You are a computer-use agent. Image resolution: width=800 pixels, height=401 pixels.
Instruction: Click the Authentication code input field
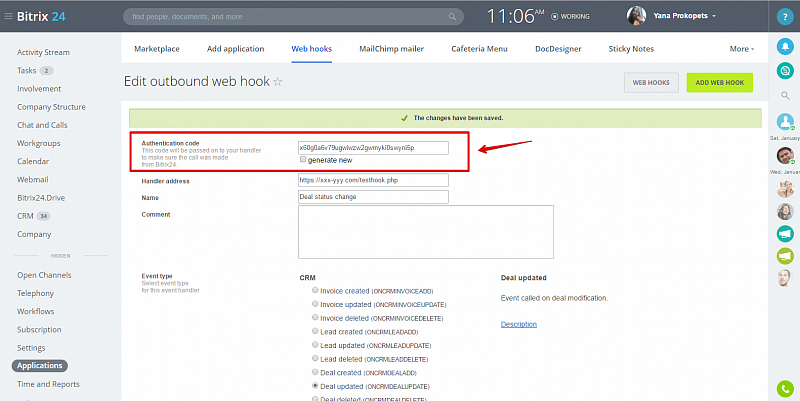point(373,148)
